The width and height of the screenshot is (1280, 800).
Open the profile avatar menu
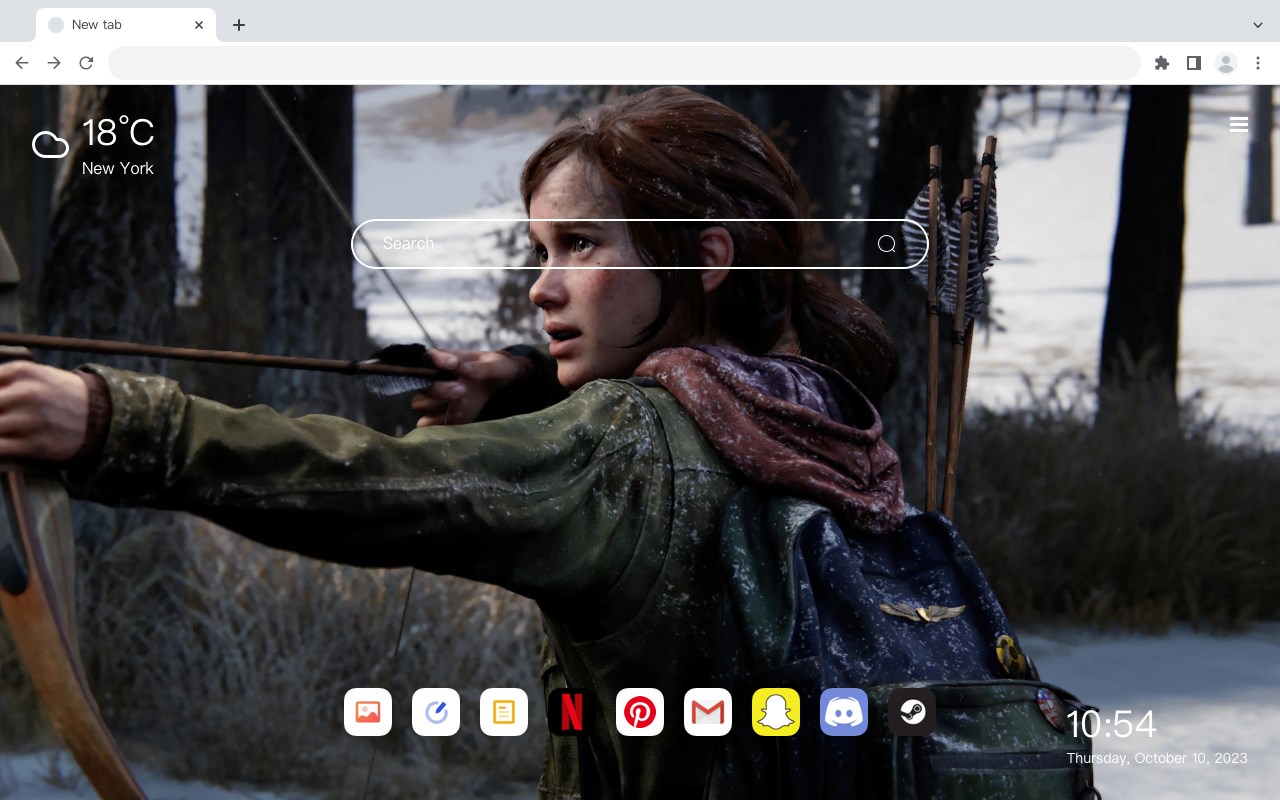[x=1226, y=63]
